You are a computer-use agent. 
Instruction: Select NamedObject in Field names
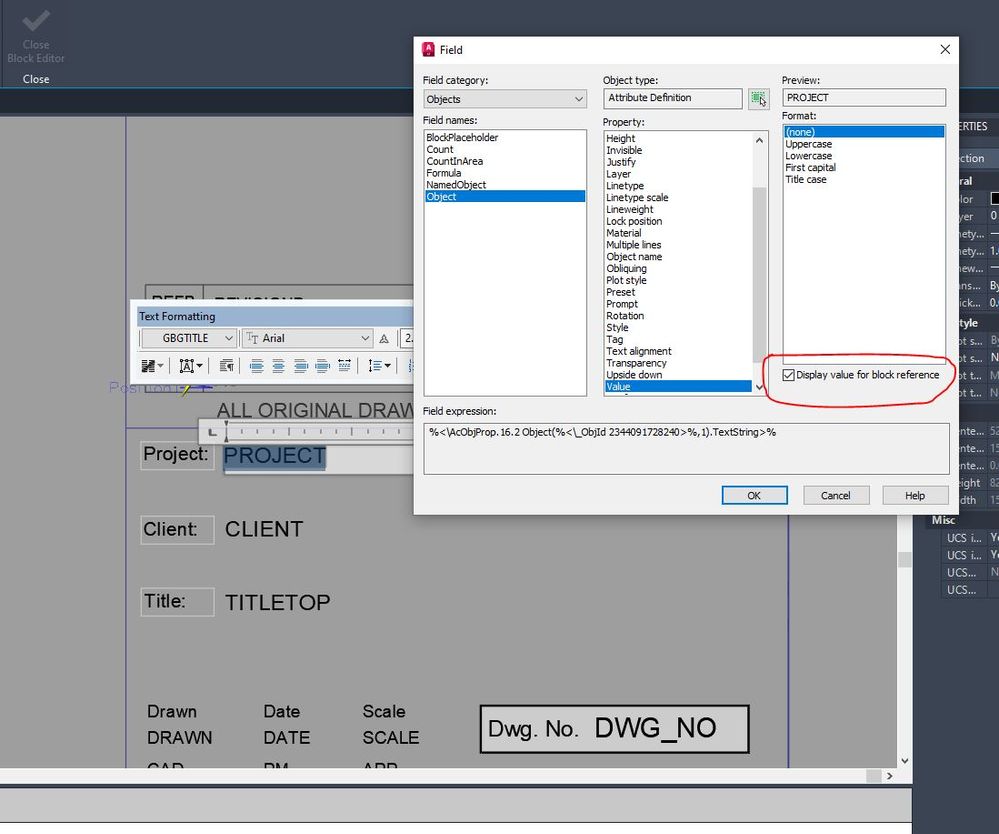(x=456, y=185)
